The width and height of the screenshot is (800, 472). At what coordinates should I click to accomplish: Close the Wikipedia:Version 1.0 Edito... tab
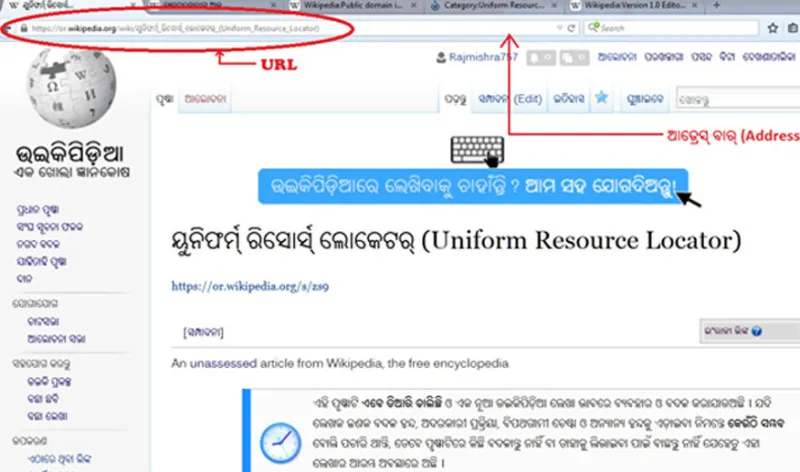coord(695,5)
